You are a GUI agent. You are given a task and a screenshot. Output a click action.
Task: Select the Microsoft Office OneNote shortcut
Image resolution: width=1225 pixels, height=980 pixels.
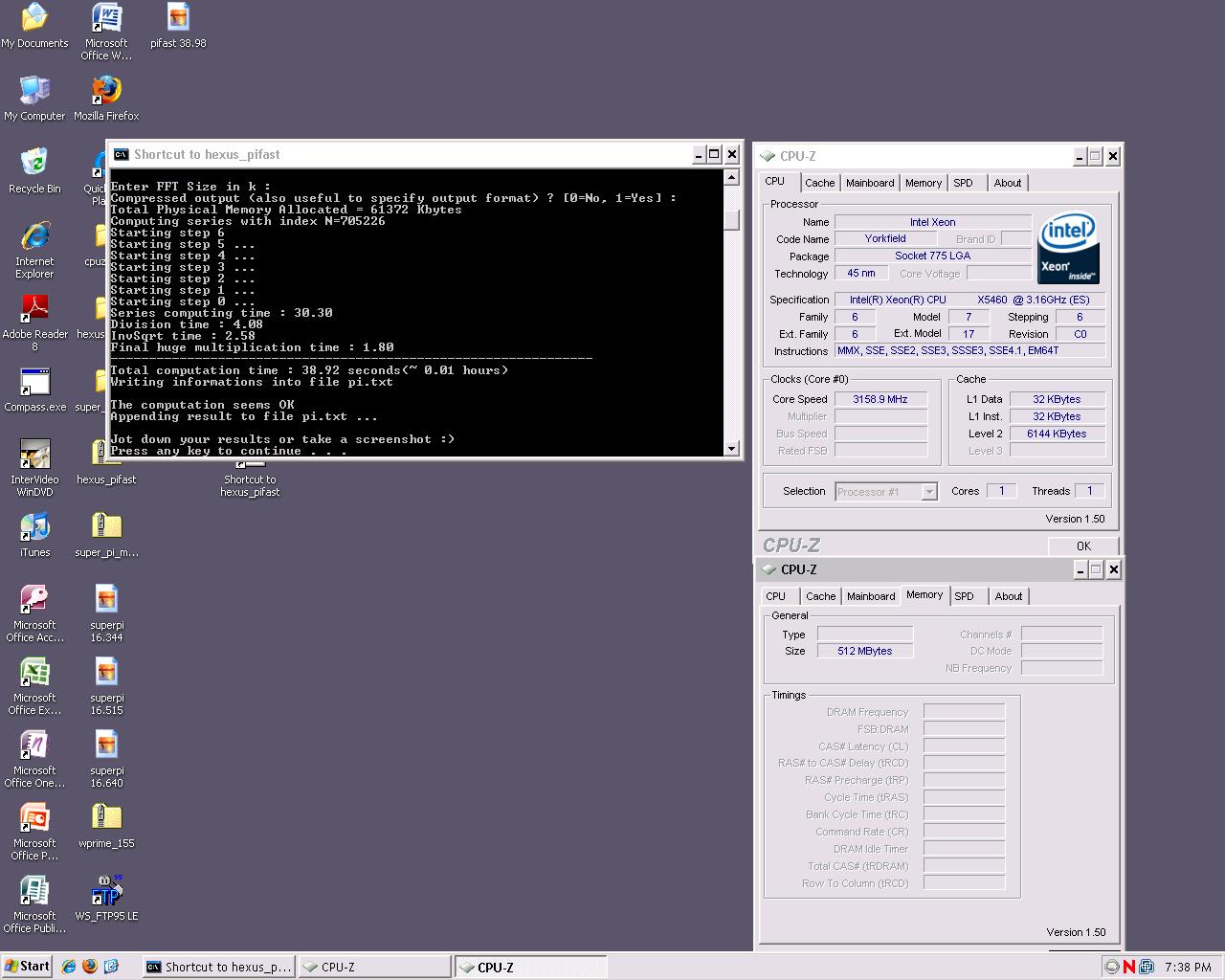(x=34, y=759)
